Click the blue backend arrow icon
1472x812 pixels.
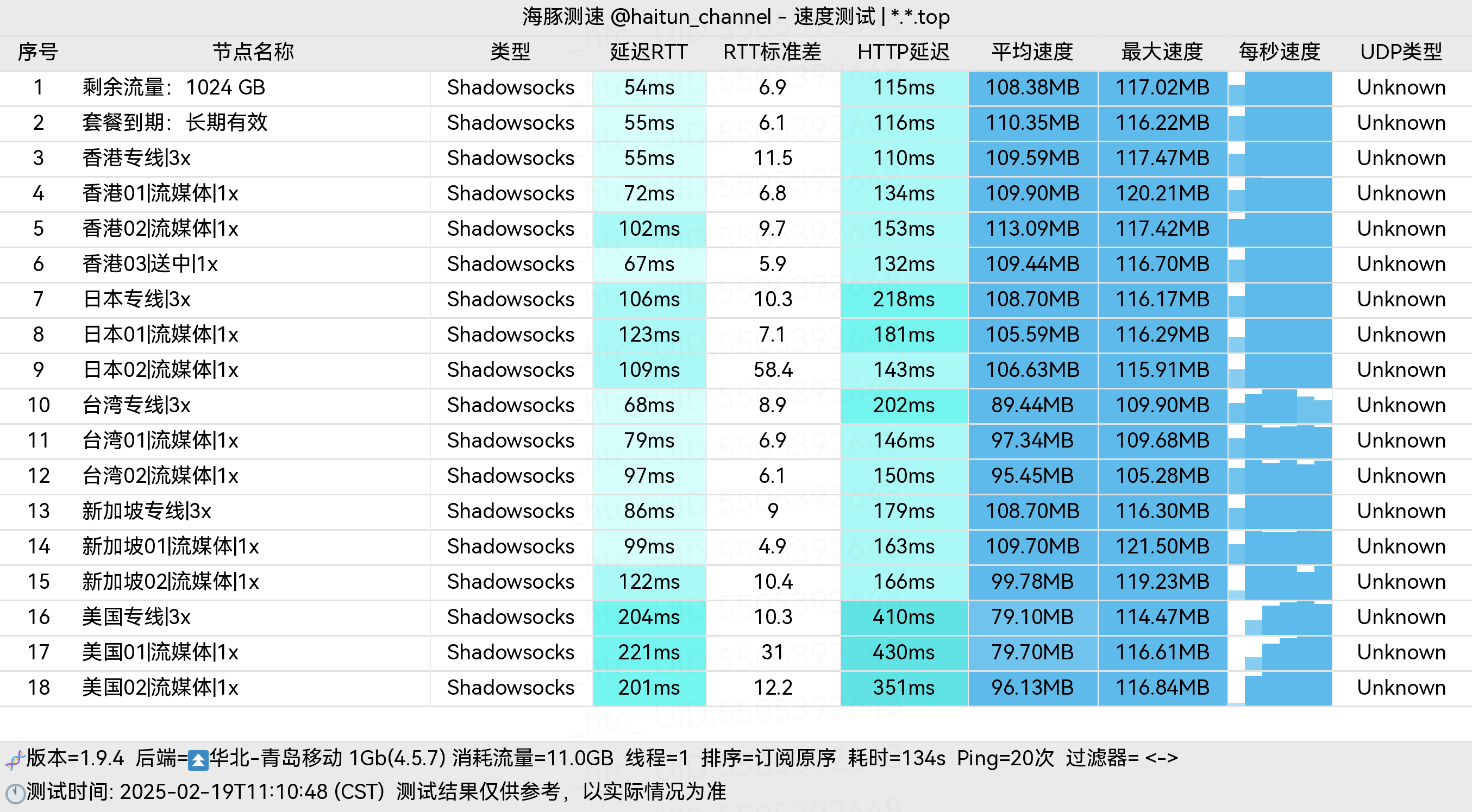coord(198,760)
